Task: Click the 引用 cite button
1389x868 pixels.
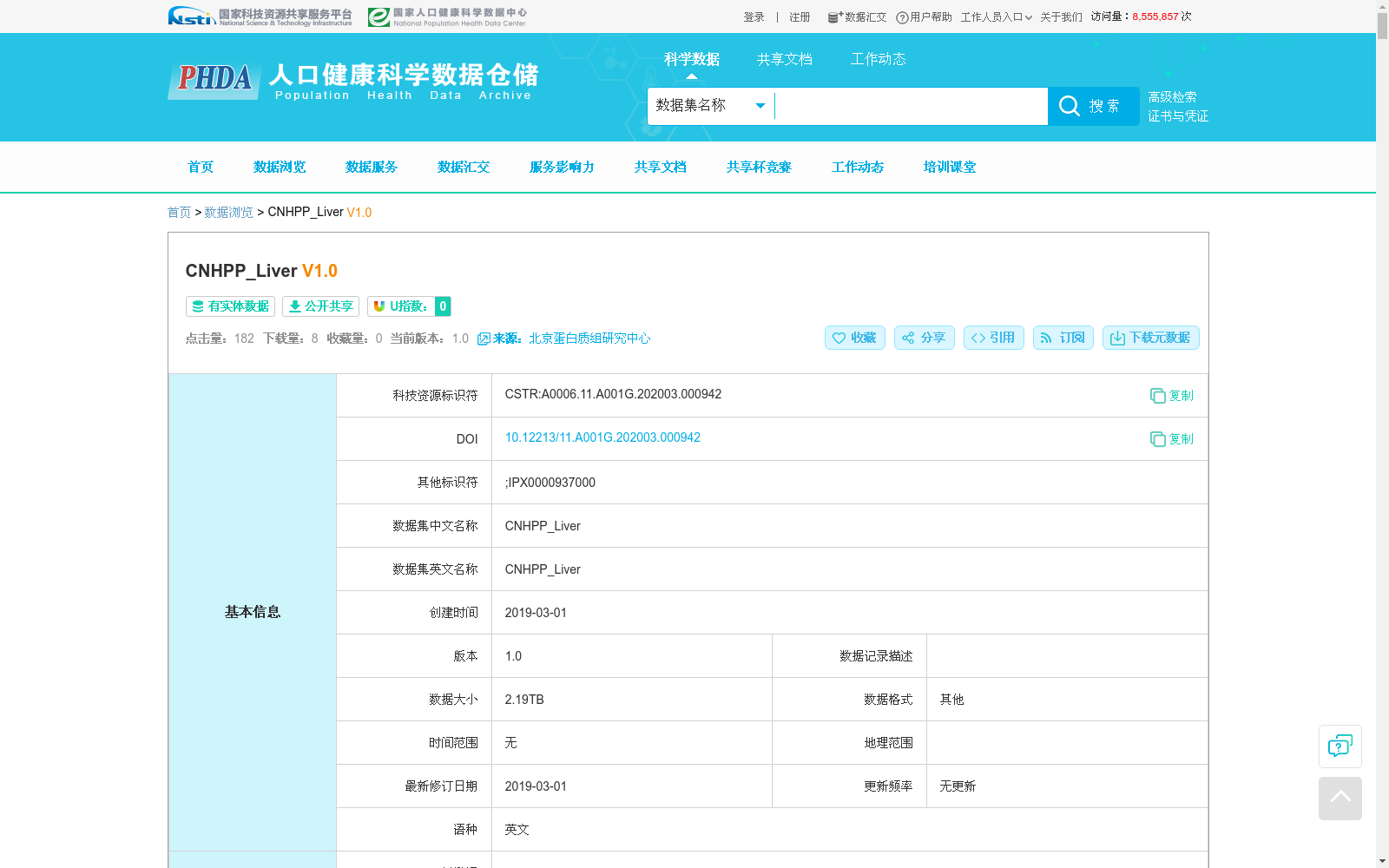Action: [993, 338]
